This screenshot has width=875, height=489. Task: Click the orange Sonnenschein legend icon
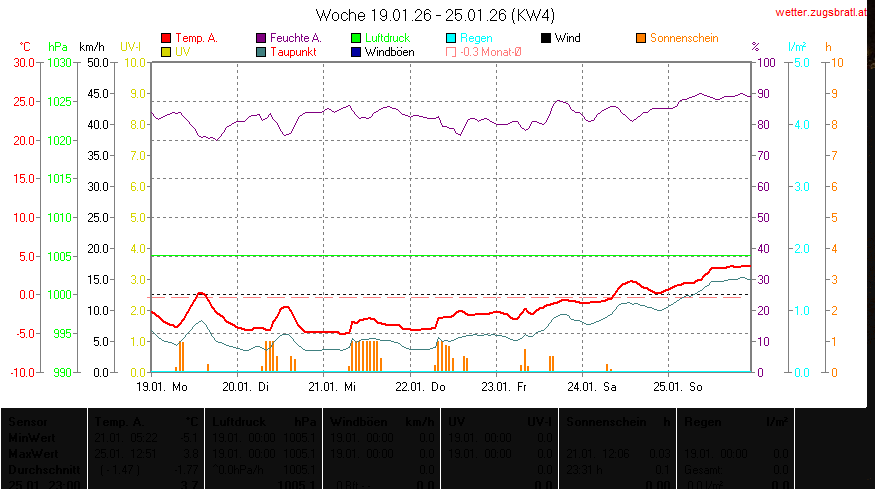pos(641,39)
